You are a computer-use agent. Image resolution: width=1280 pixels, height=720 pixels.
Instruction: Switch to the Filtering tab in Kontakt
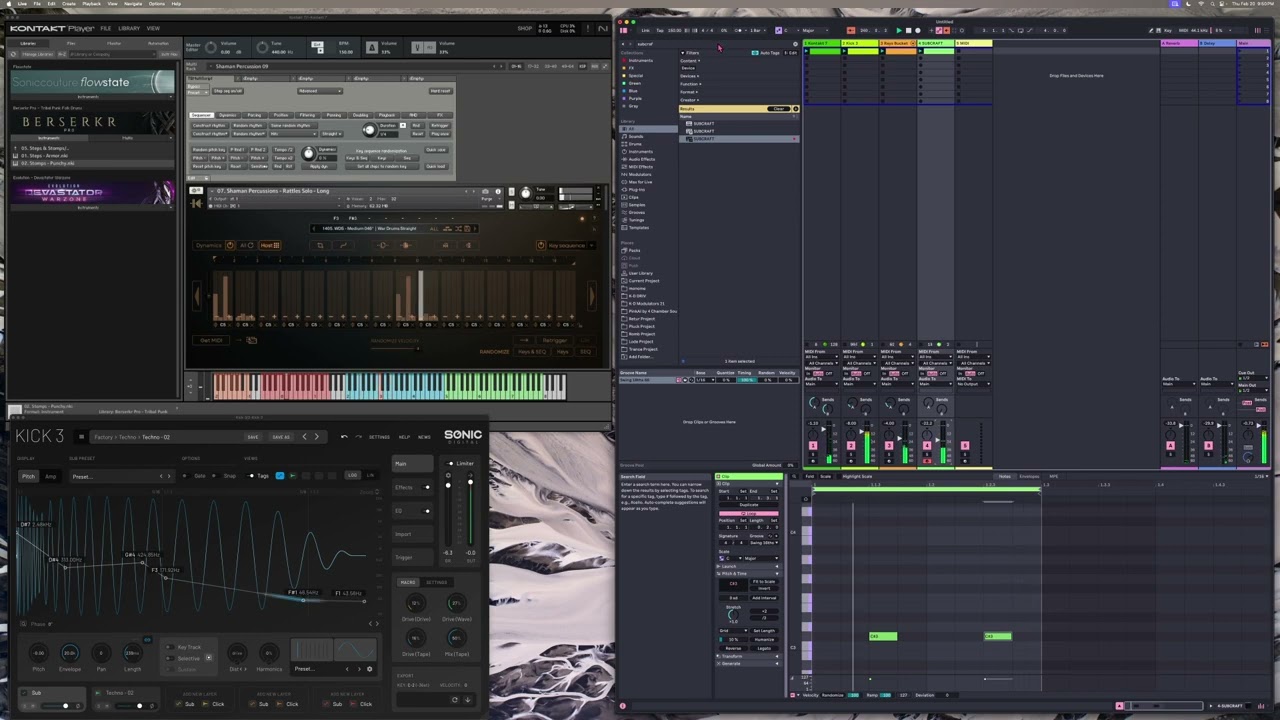[x=307, y=115]
